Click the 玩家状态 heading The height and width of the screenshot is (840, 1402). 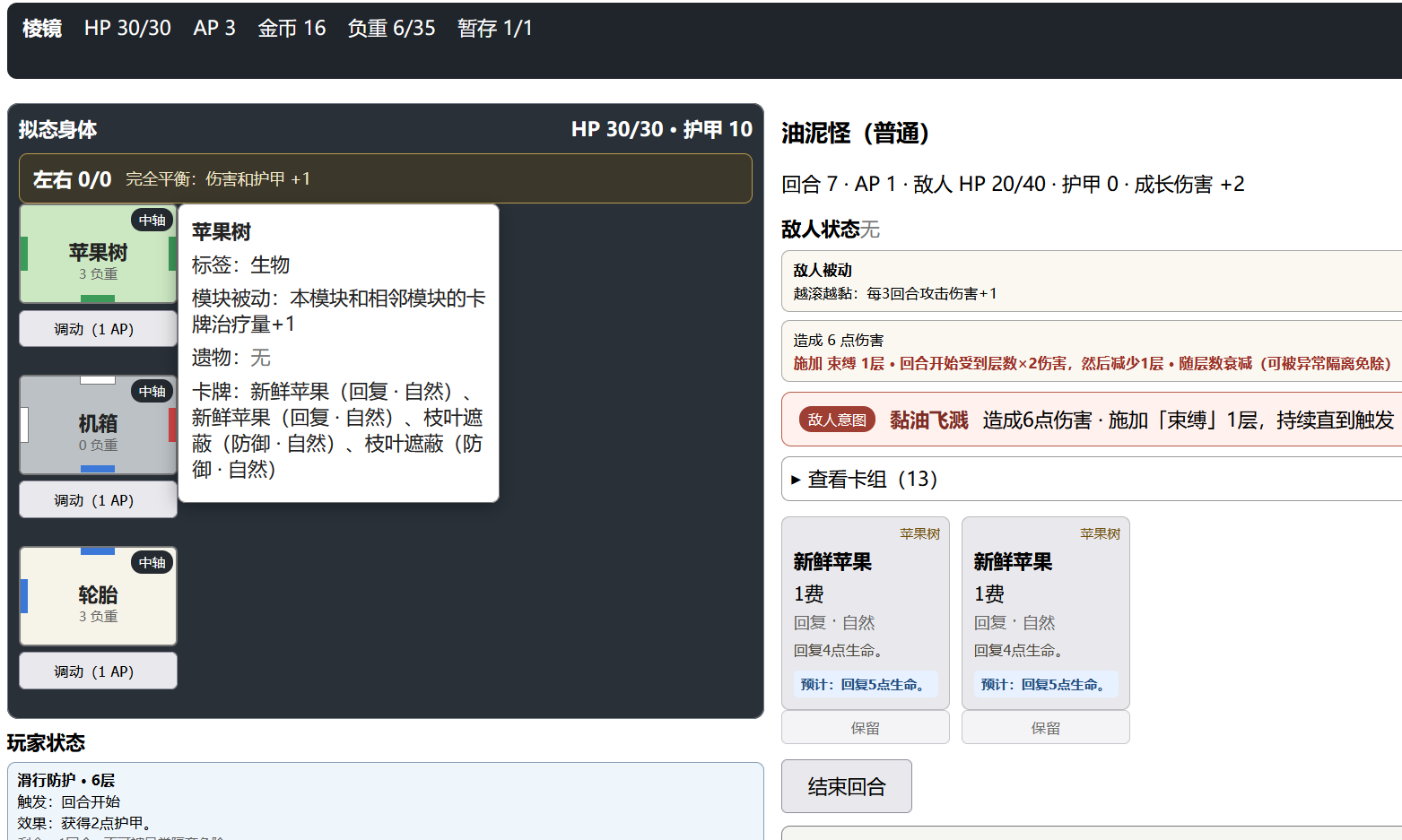point(46,742)
